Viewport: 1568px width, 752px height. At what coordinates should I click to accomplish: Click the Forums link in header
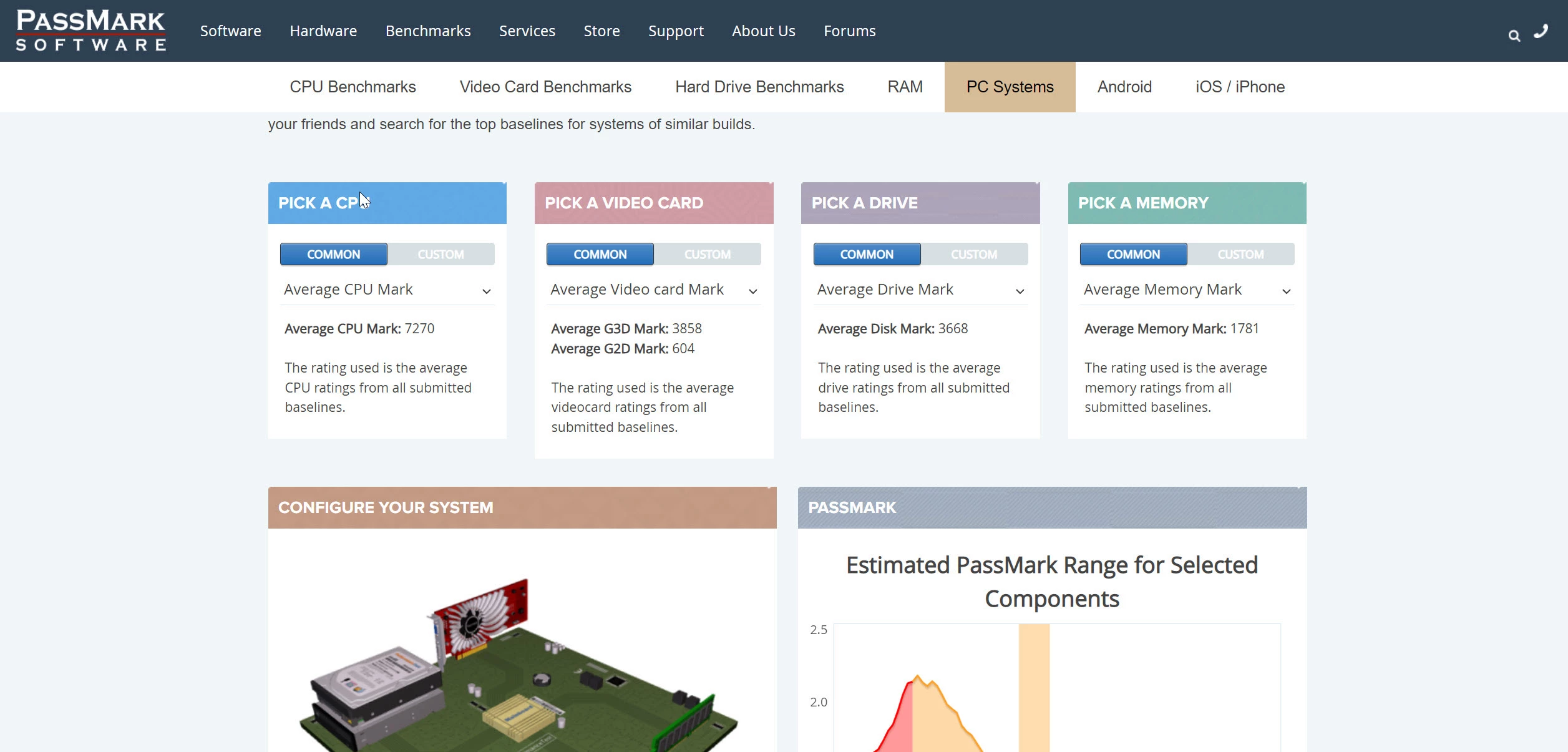[849, 31]
